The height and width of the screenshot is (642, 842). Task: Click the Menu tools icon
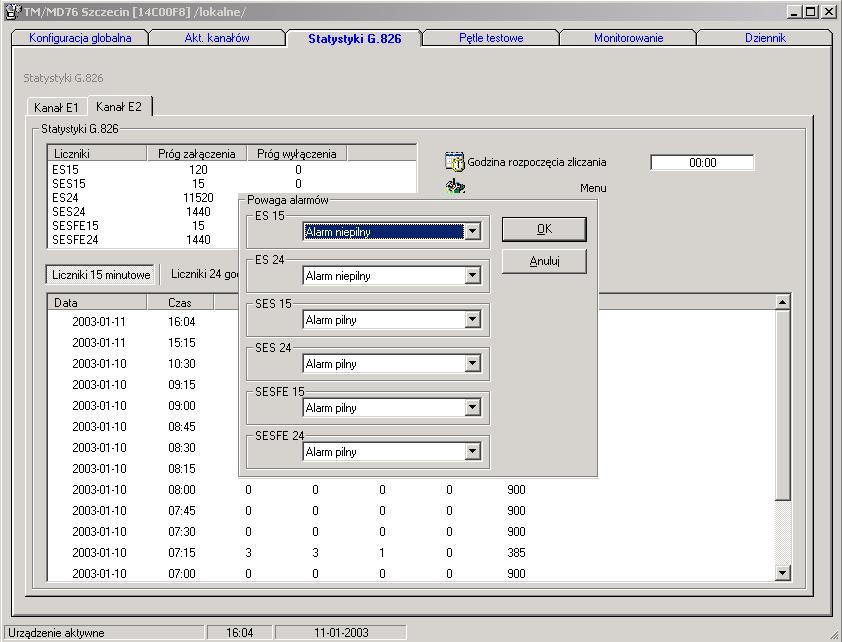pos(455,187)
